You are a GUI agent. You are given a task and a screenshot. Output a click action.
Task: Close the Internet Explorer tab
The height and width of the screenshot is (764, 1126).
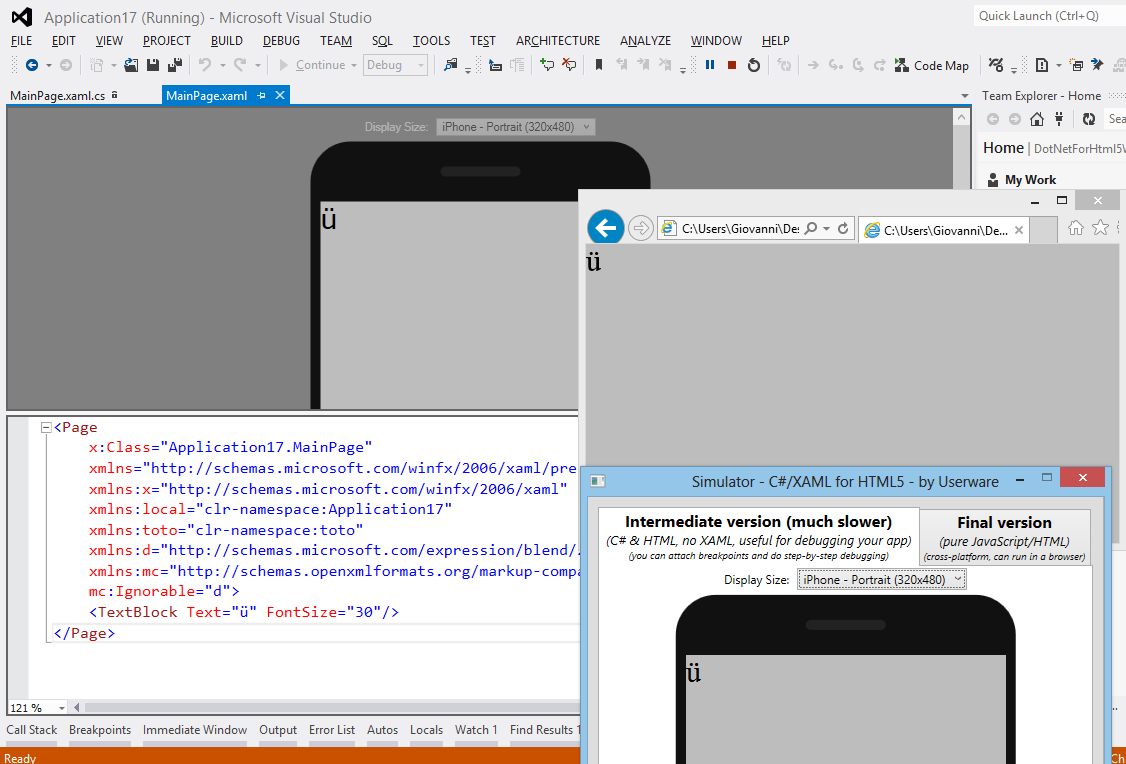click(x=1018, y=230)
